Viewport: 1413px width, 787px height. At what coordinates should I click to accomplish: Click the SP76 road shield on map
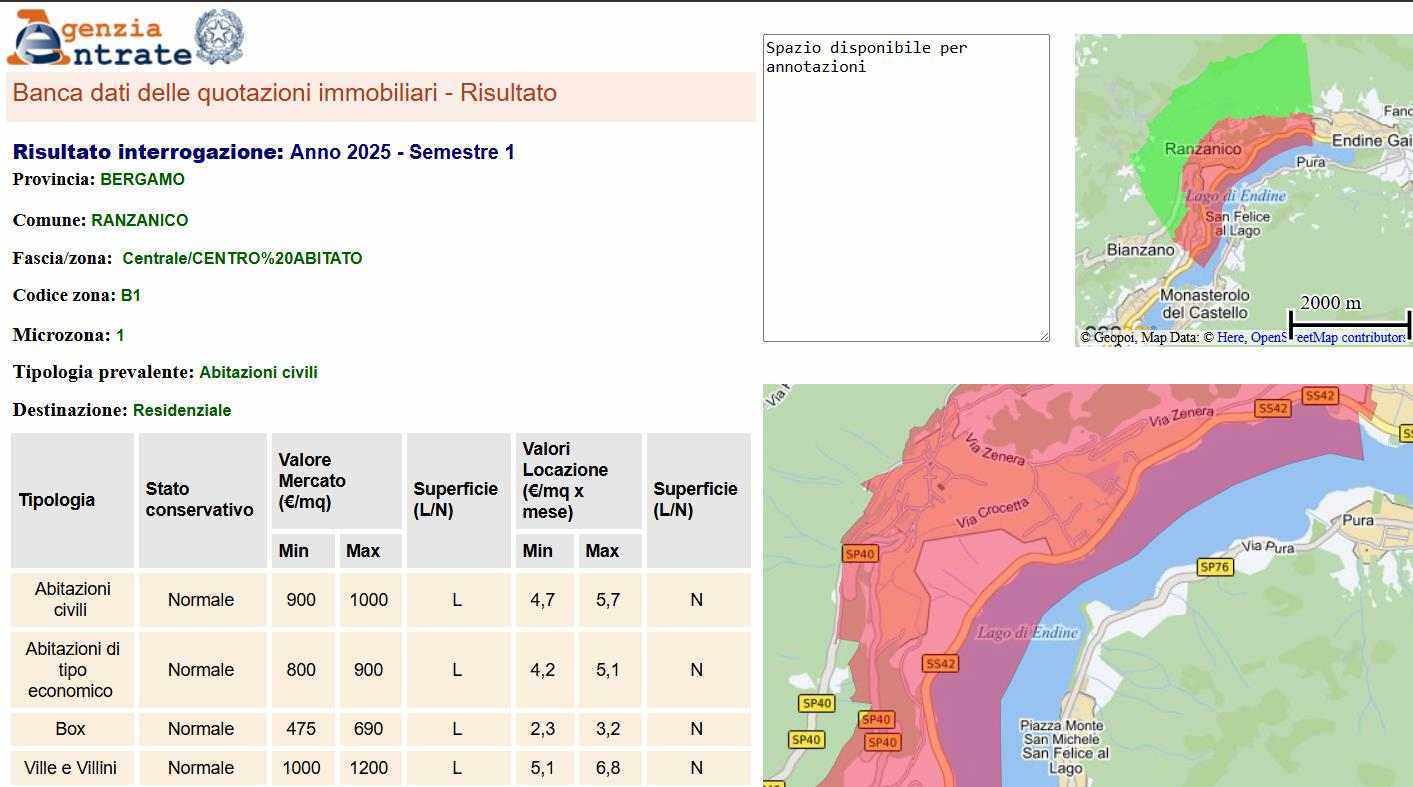tap(1214, 567)
